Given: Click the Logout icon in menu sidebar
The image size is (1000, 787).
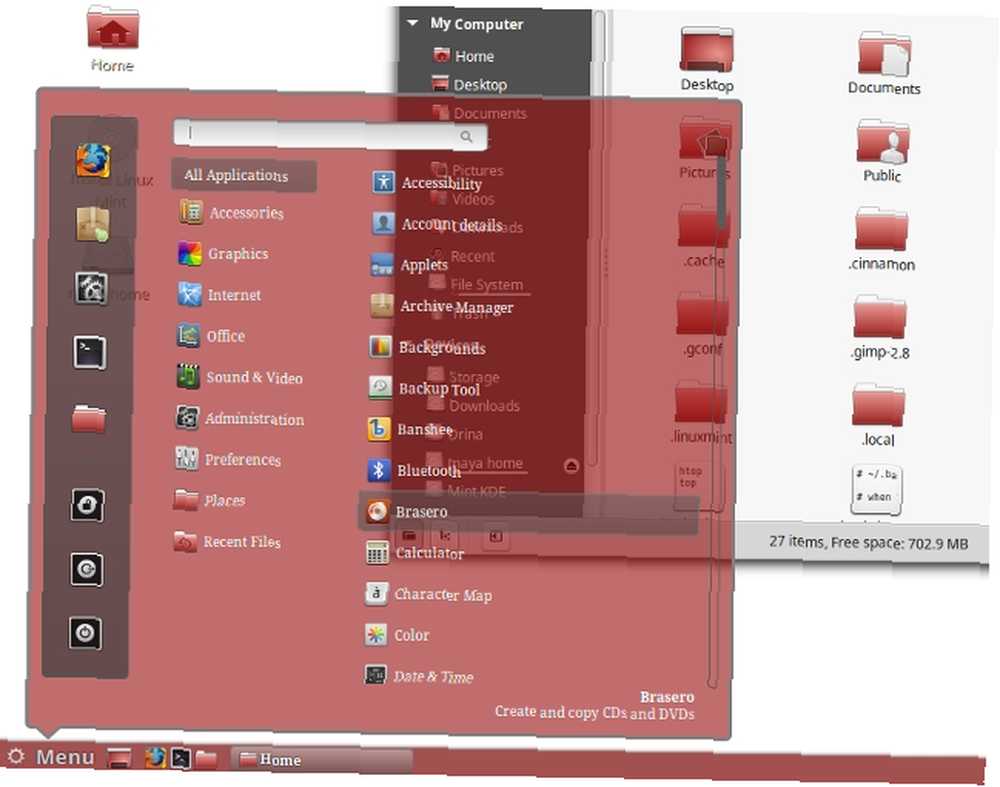Looking at the screenshot, I should coord(86,569).
